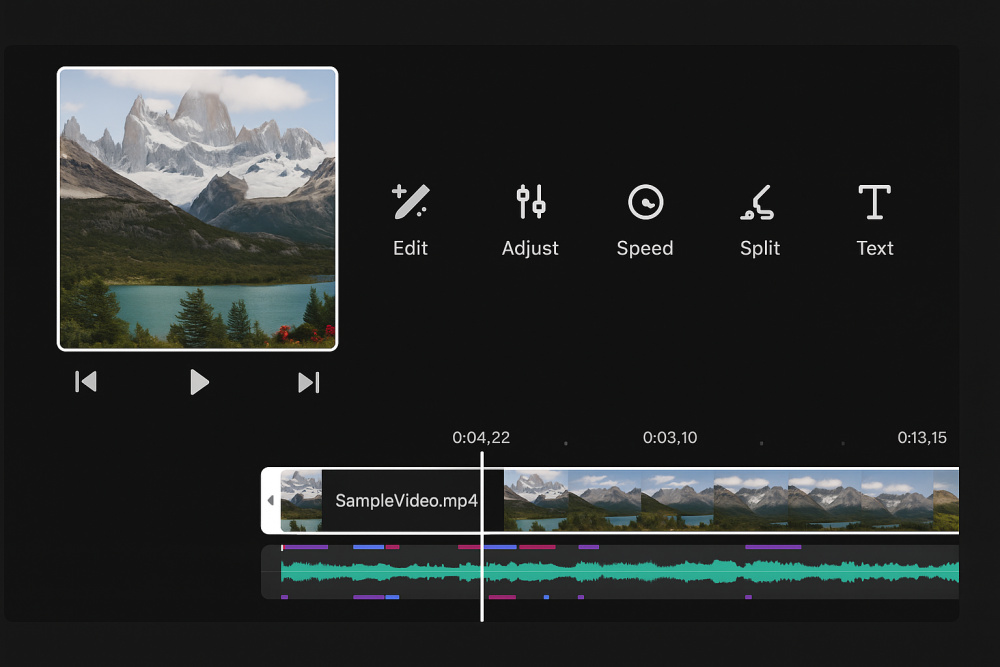1000x667 pixels.
Task: Skip to the next clip
Action: pyautogui.click(x=309, y=382)
